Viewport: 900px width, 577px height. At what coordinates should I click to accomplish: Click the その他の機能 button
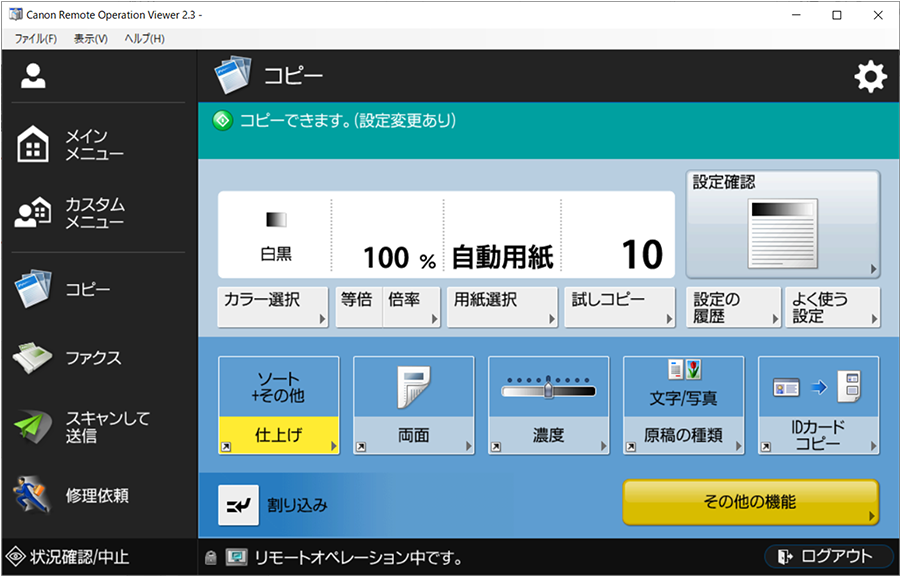tap(750, 502)
